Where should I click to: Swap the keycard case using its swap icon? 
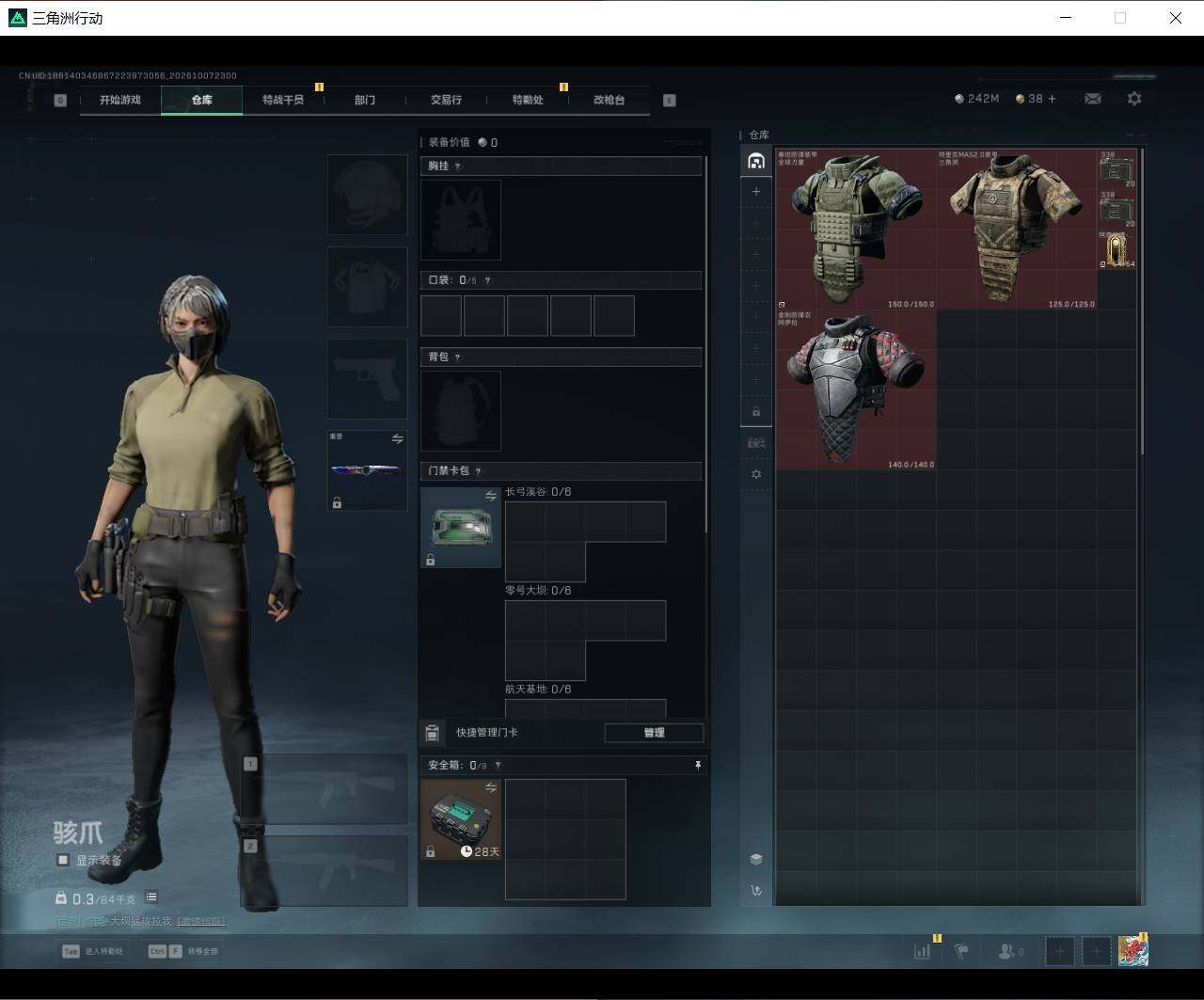(491, 496)
